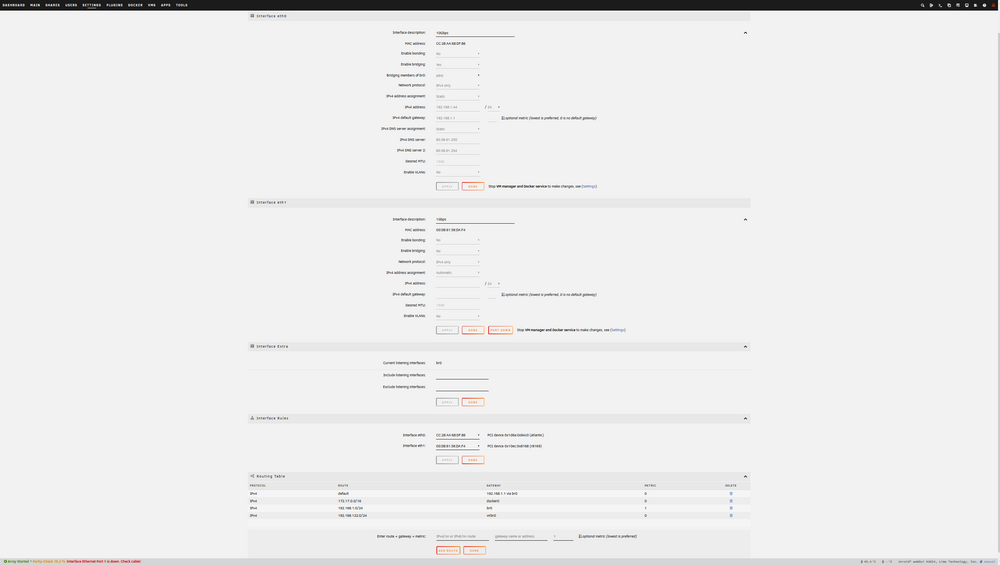Click the Add Route button
The width and height of the screenshot is (1000, 565).
(x=448, y=550)
